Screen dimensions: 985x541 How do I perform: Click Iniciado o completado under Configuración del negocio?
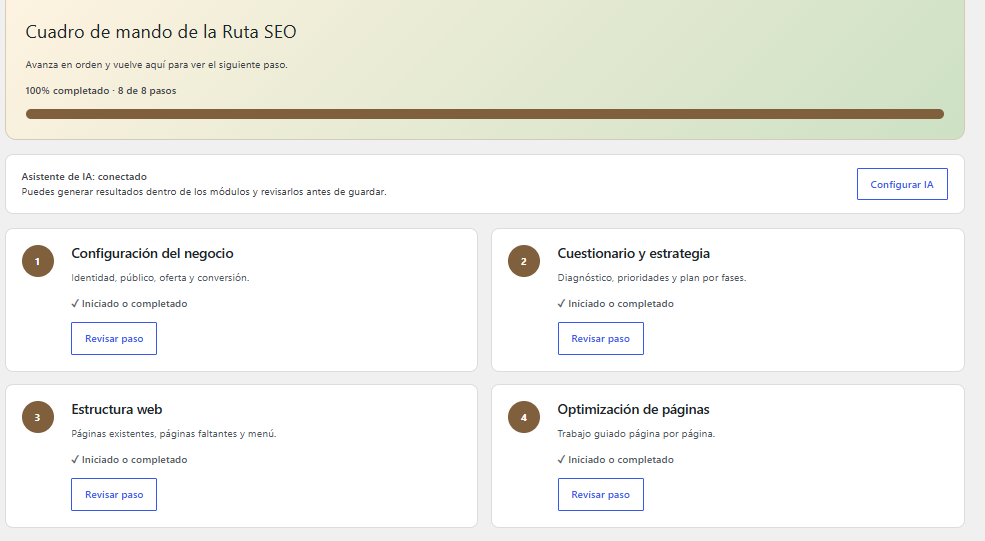click(x=129, y=303)
